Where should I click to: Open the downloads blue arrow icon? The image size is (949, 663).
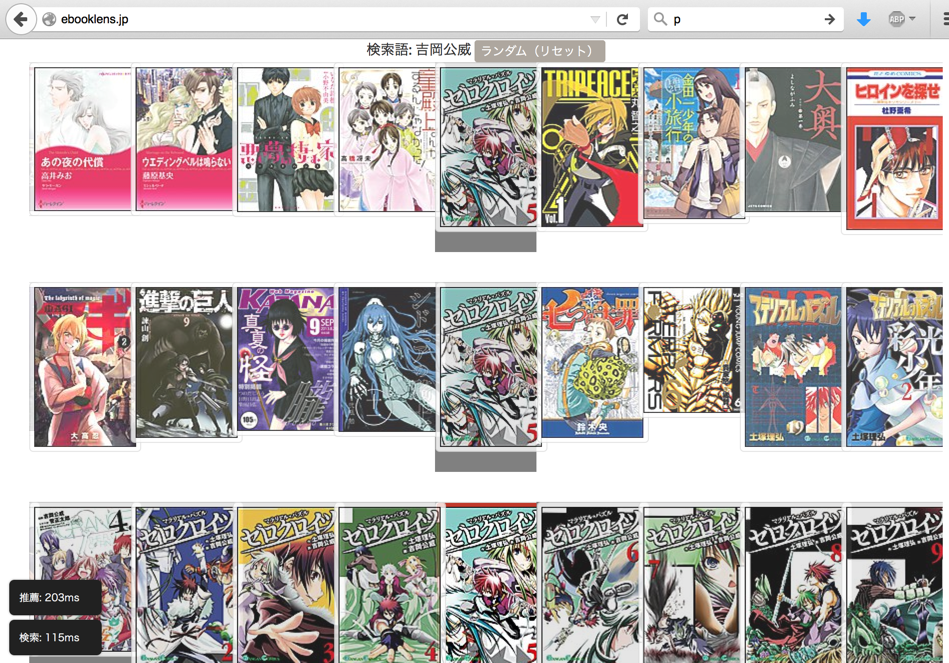tap(864, 19)
